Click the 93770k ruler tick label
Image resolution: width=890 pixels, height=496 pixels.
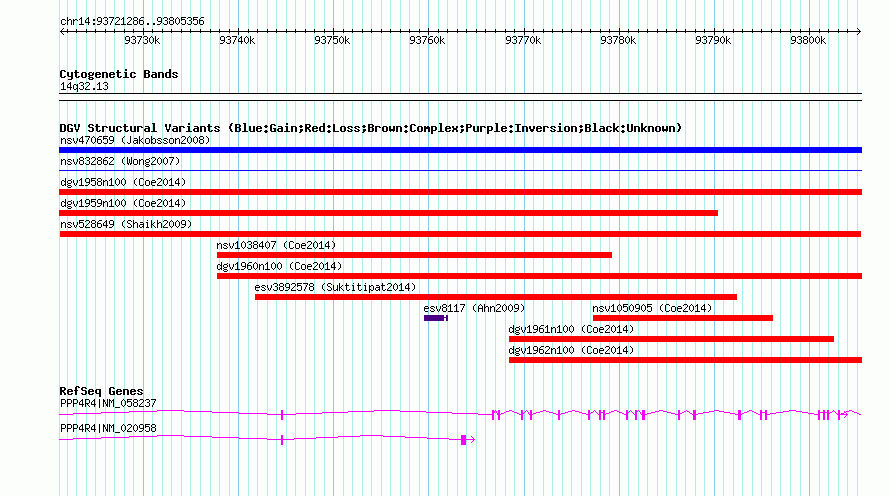(523, 40)
